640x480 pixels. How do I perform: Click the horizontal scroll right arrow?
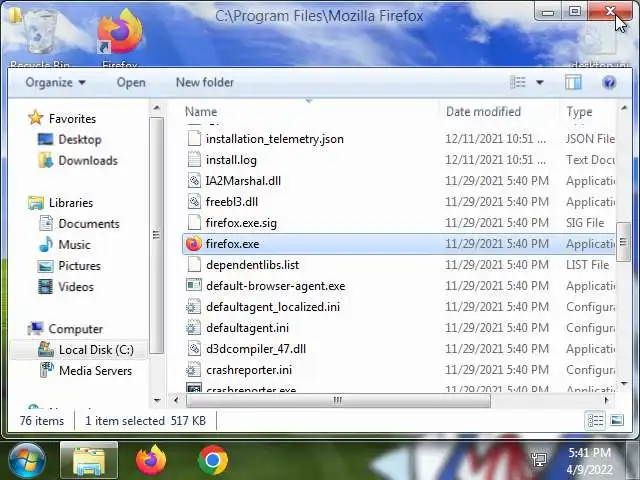click(607, 400)
